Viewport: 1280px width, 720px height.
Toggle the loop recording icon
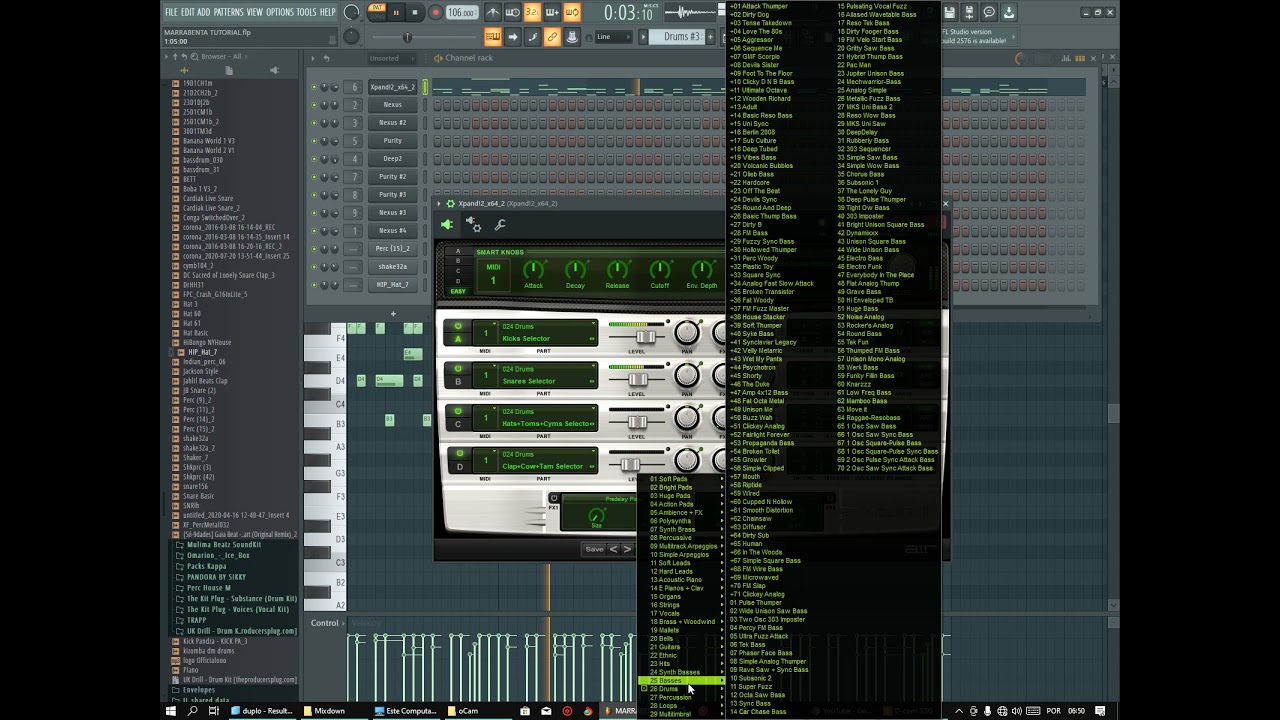tap(572, 13)
